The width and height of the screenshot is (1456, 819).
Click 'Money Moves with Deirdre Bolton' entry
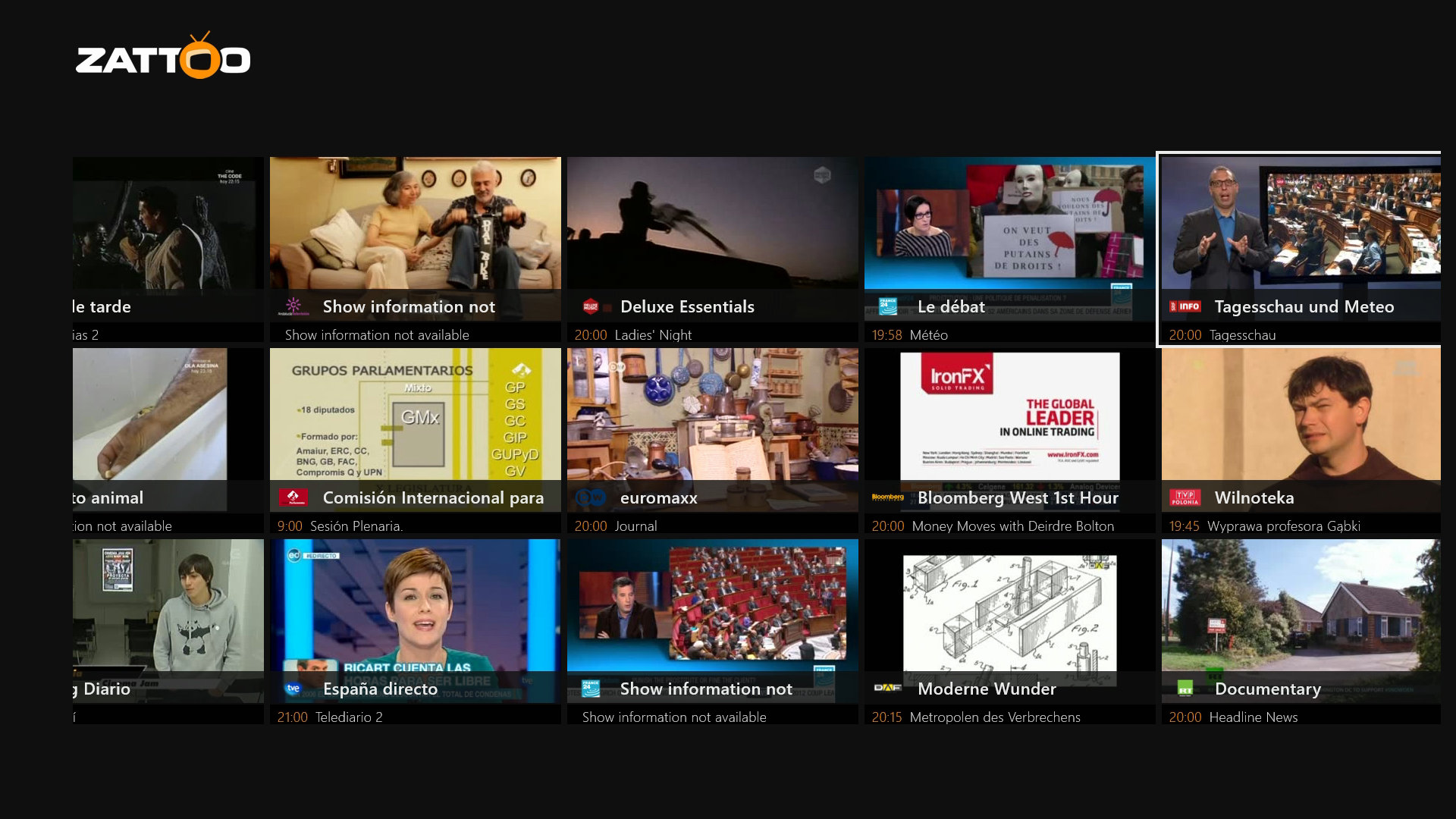(1013, 526)
